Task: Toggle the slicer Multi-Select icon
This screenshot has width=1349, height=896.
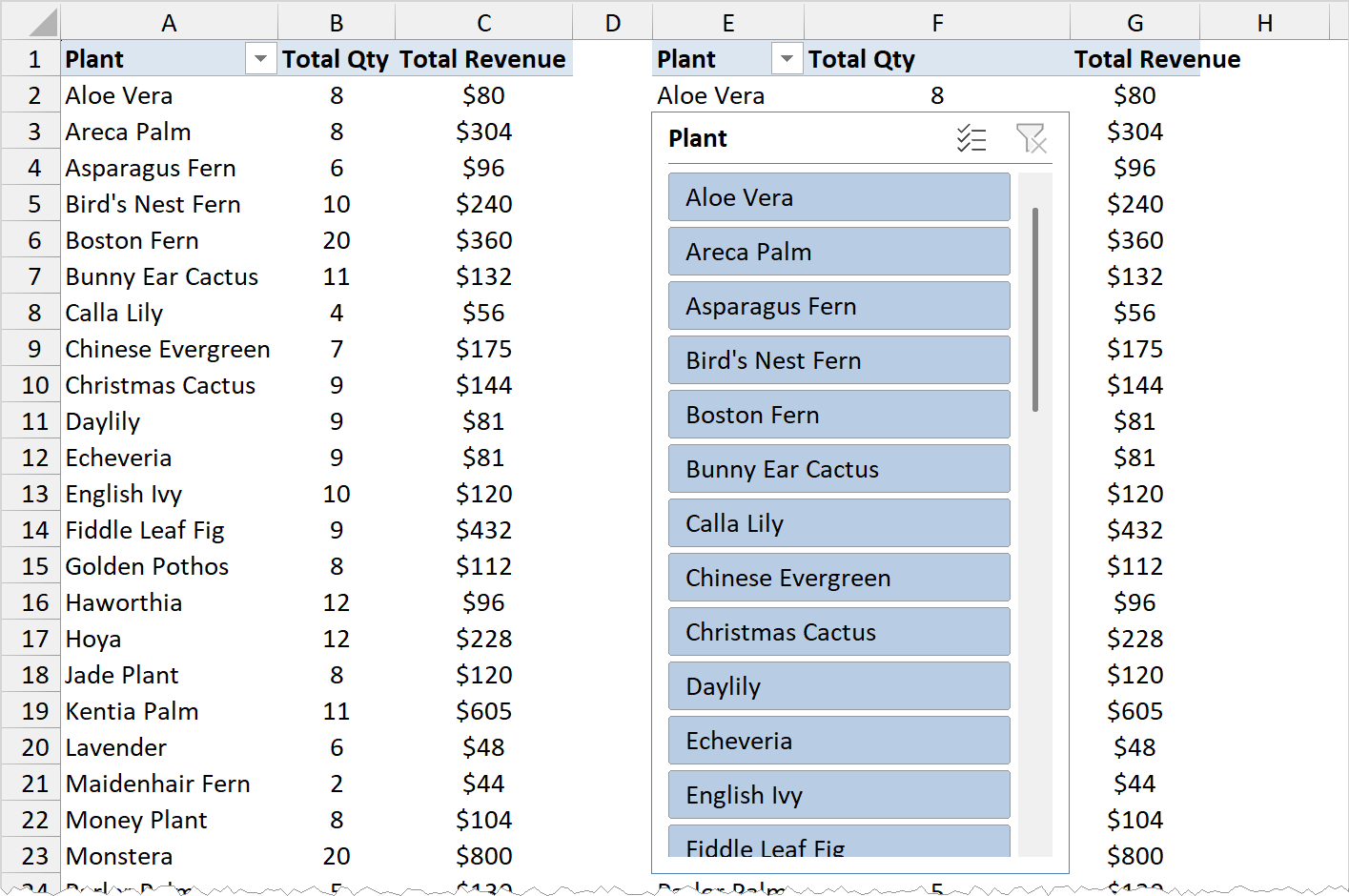Action: (971, 139)
